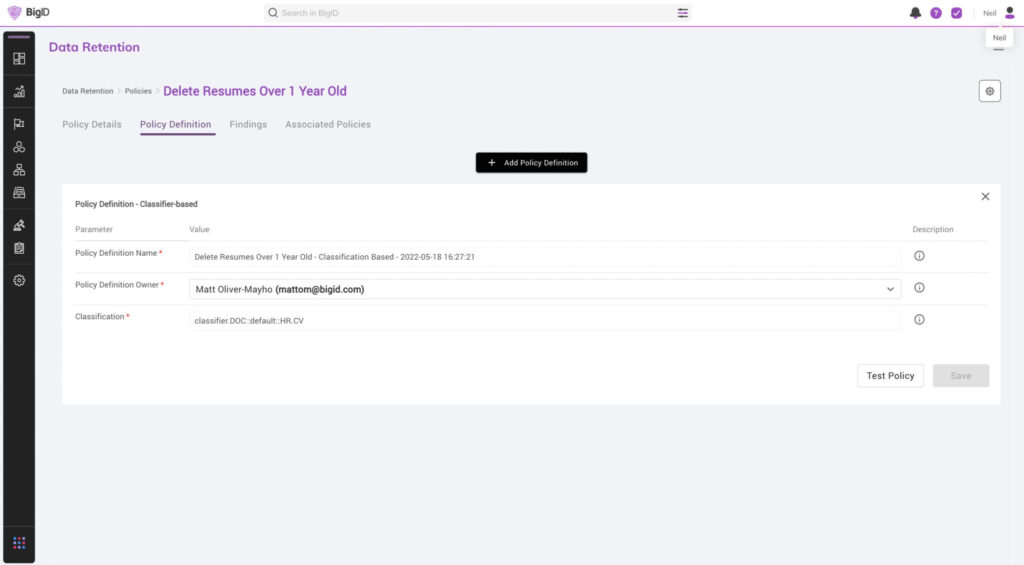Image resolution: width=1024 pixels, height=565 pixels.
Task: Switch to the Findings tab
Action: click(x=248, y=125)
